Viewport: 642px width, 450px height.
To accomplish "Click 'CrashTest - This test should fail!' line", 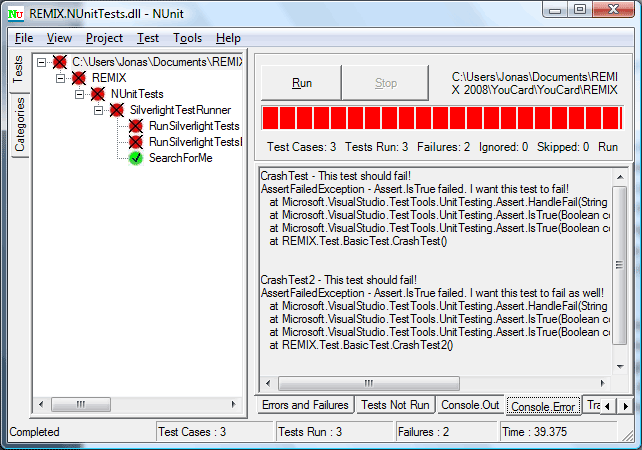I will pyautogui.click(x=335, y=176).
